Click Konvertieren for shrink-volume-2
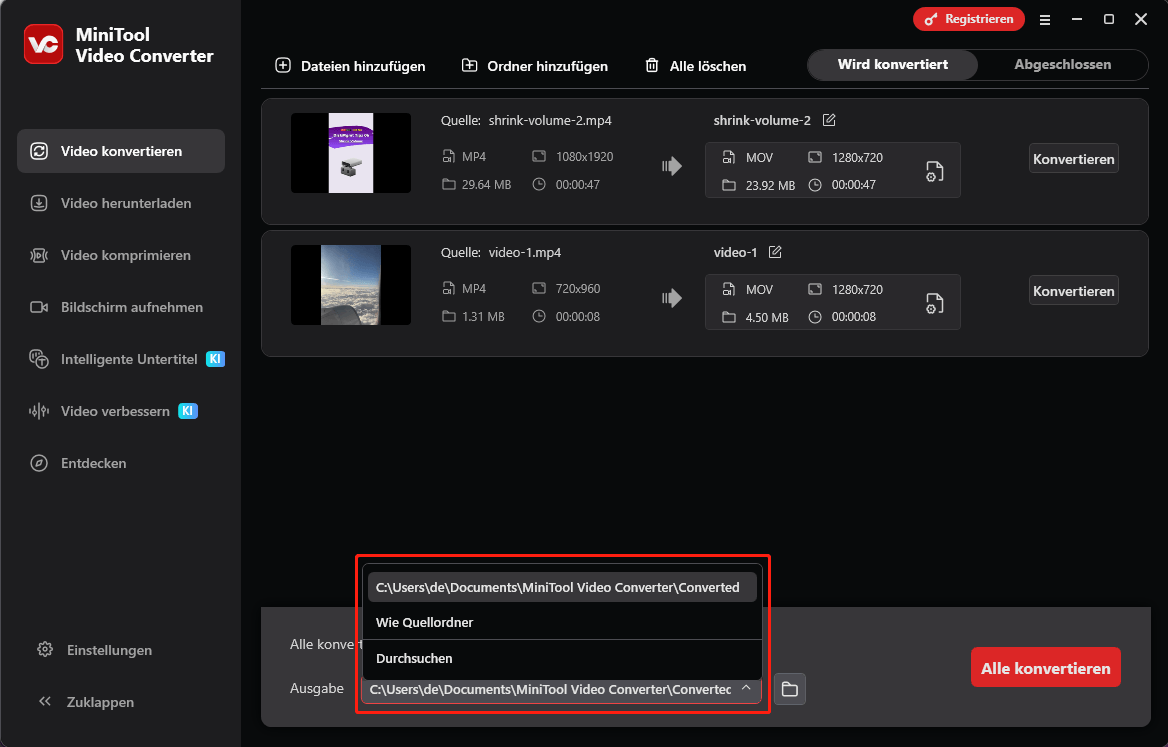 coord(1073,159)
